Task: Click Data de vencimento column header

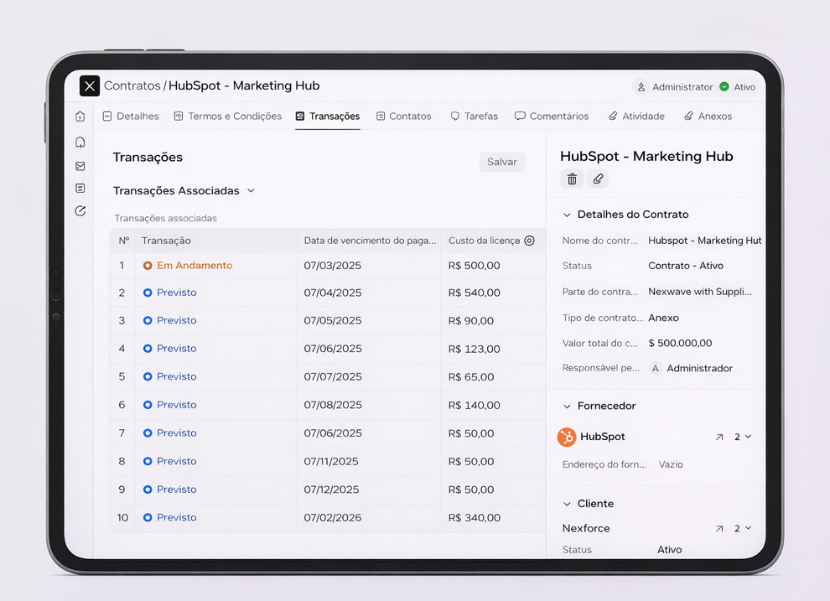Action: click(x=369, y=241)
